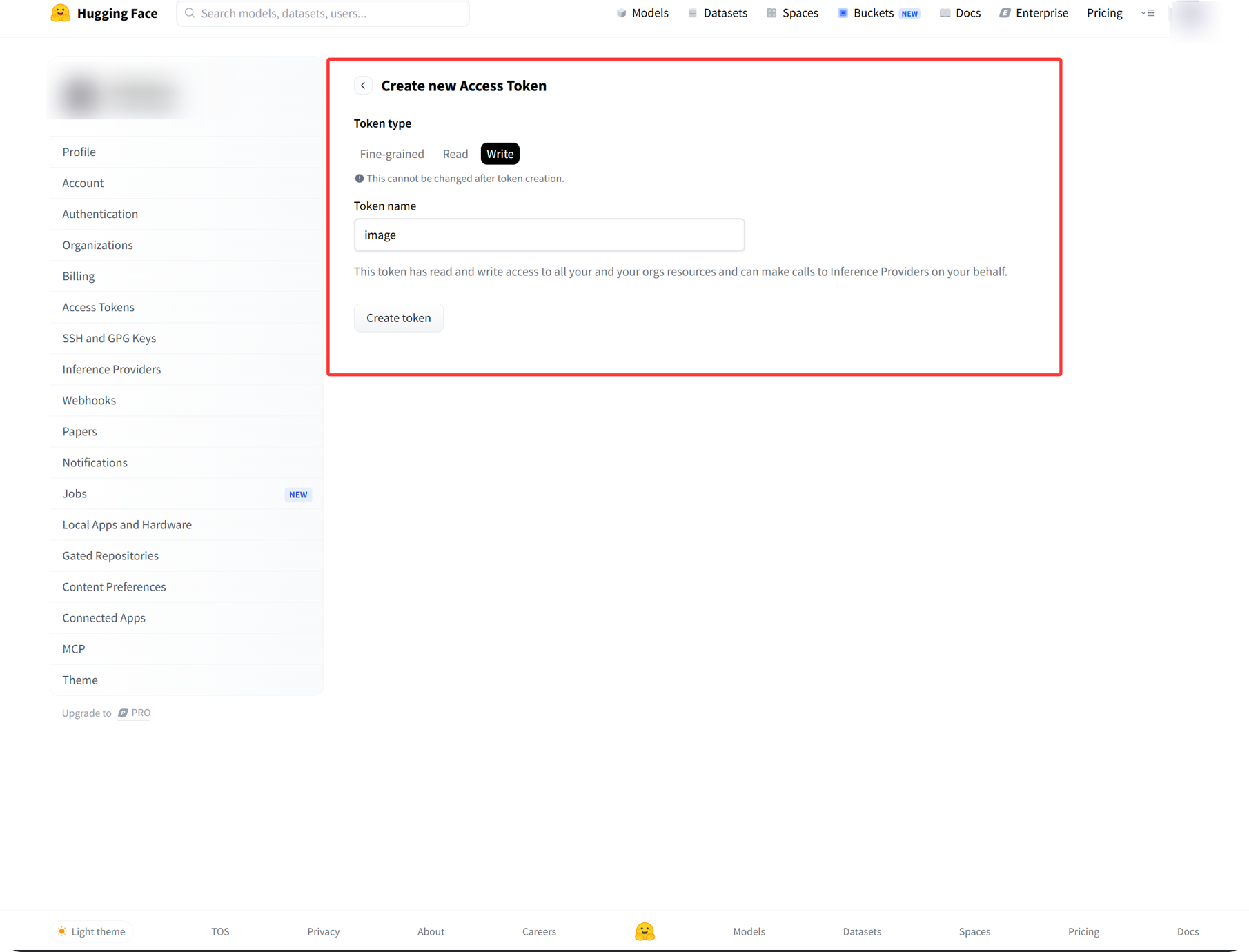
Task: Open Profile settings
Action: [x=186, y=152]
